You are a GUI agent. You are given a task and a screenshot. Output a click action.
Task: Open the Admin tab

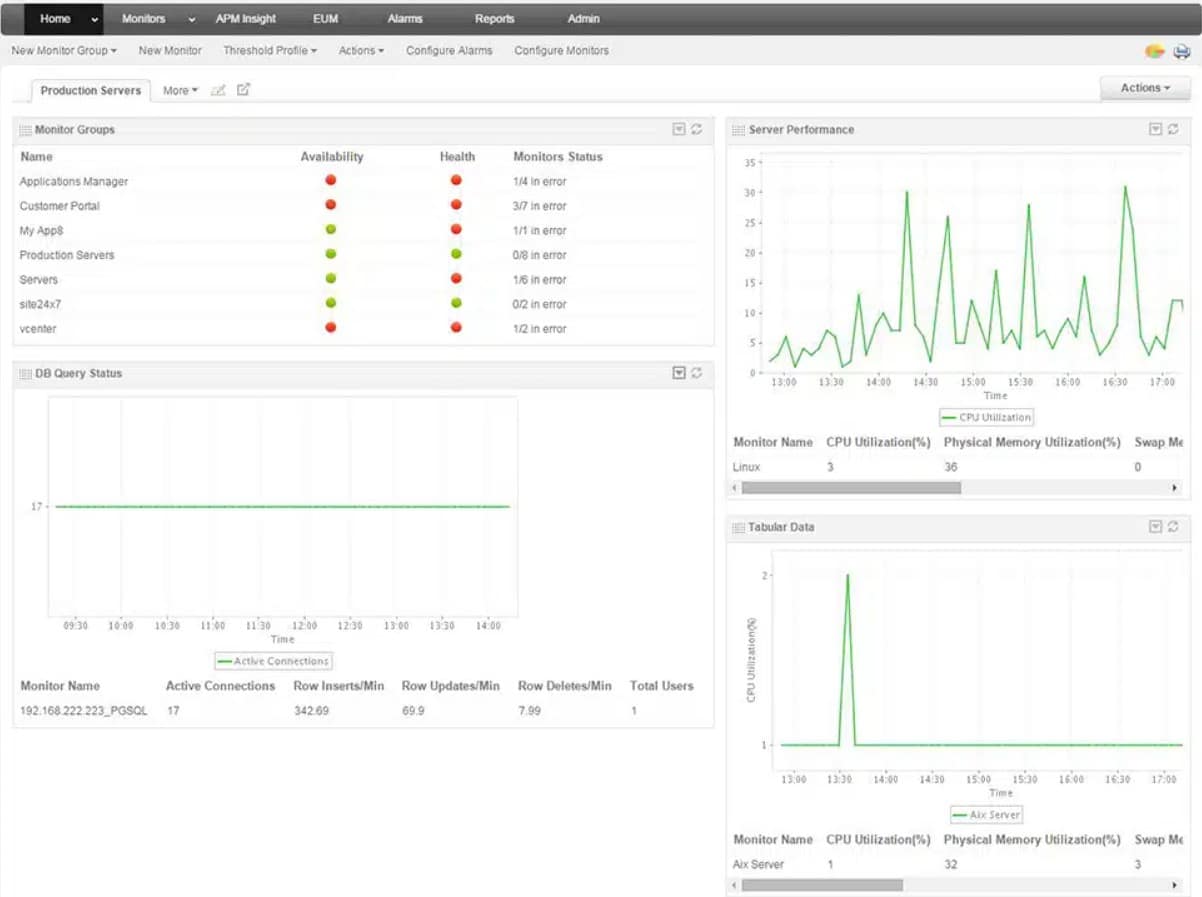point(584,19)
